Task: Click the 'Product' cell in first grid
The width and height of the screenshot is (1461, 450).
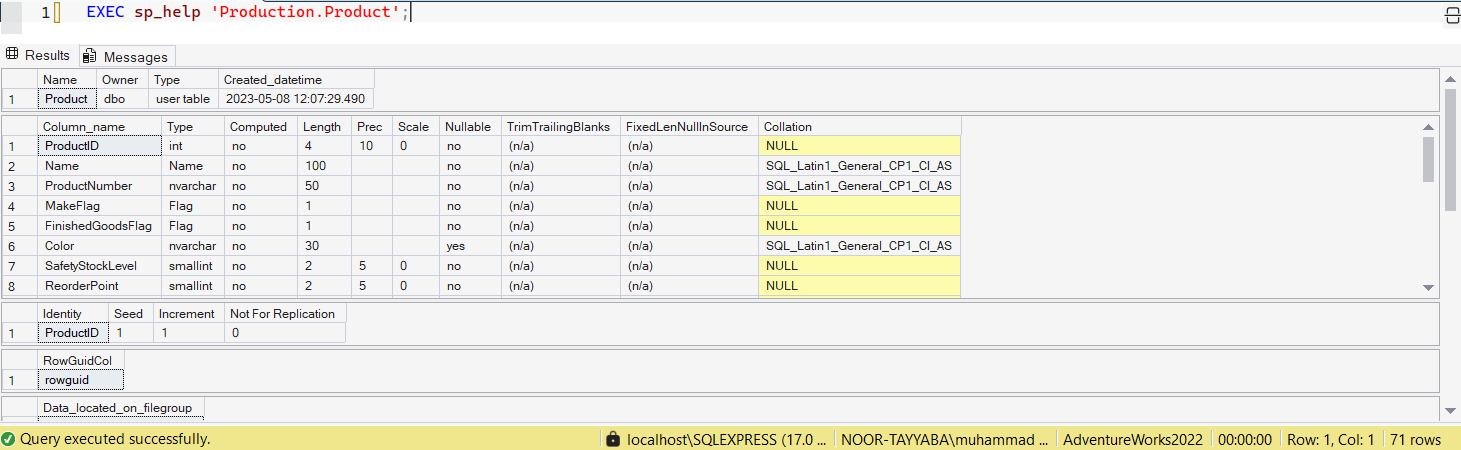Action: (67, 99)
